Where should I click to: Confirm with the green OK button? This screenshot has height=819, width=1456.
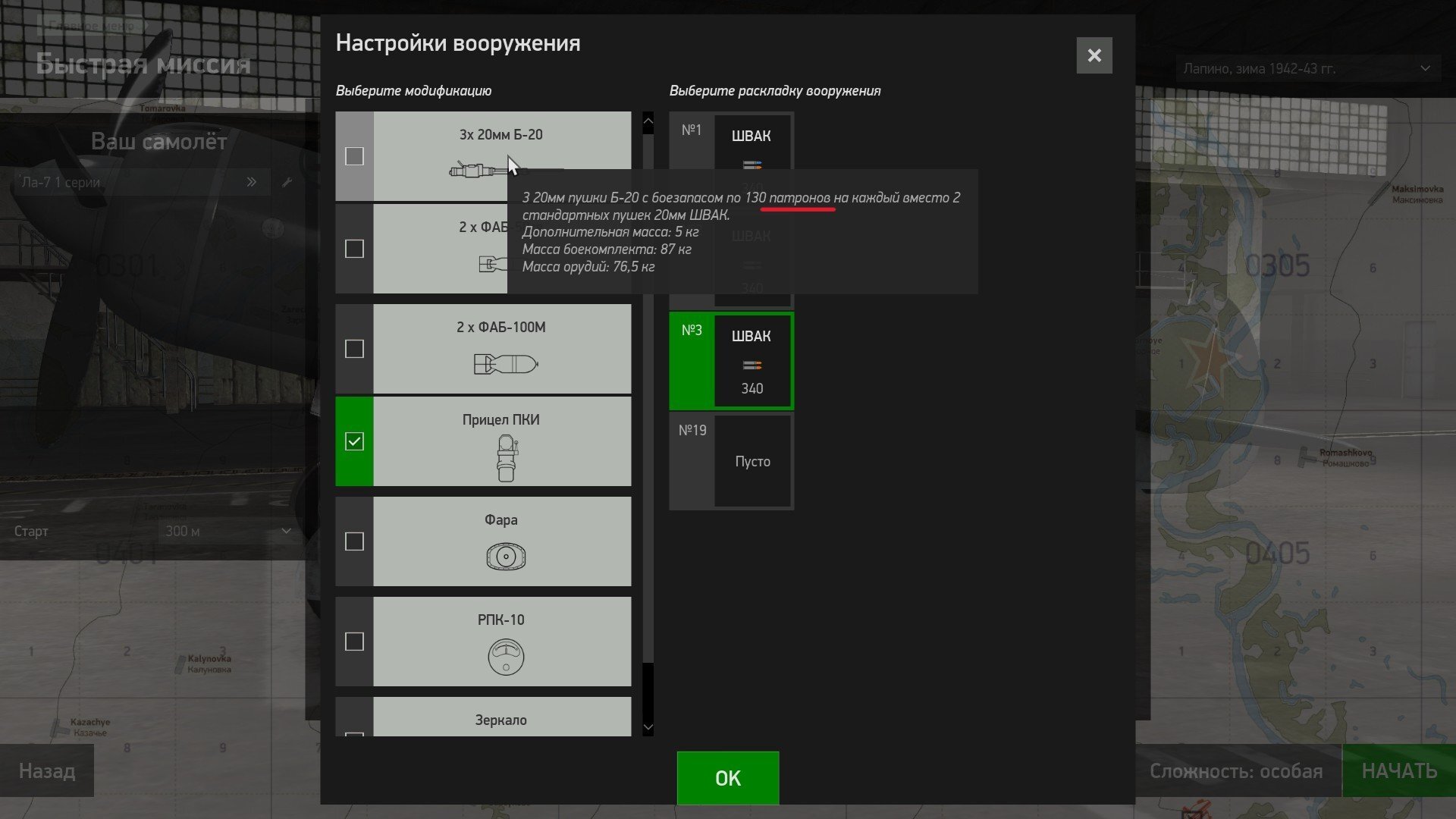tap(727, 778)
